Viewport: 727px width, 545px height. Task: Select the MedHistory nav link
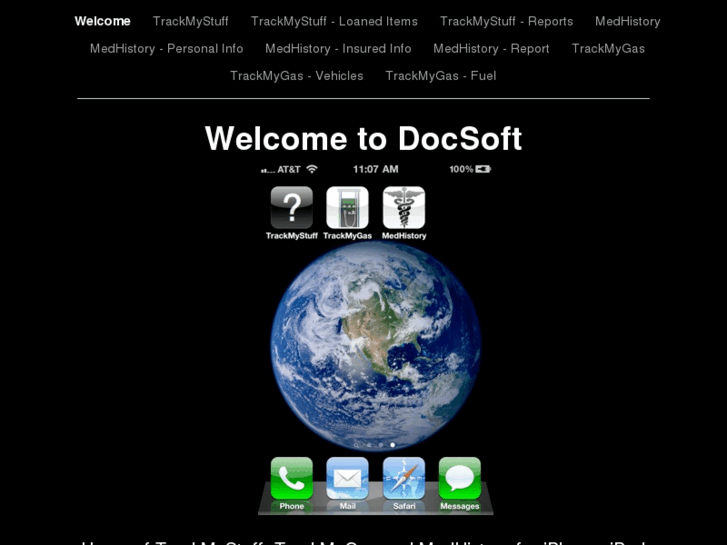pos(628,21)
